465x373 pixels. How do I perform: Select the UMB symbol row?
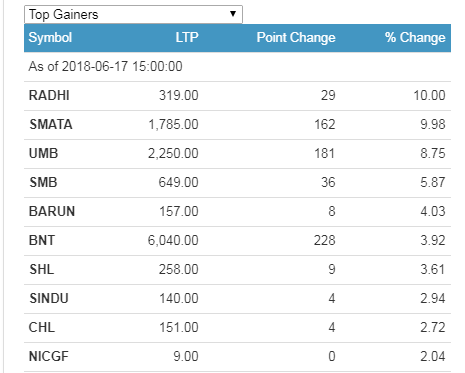click(237, 154)
